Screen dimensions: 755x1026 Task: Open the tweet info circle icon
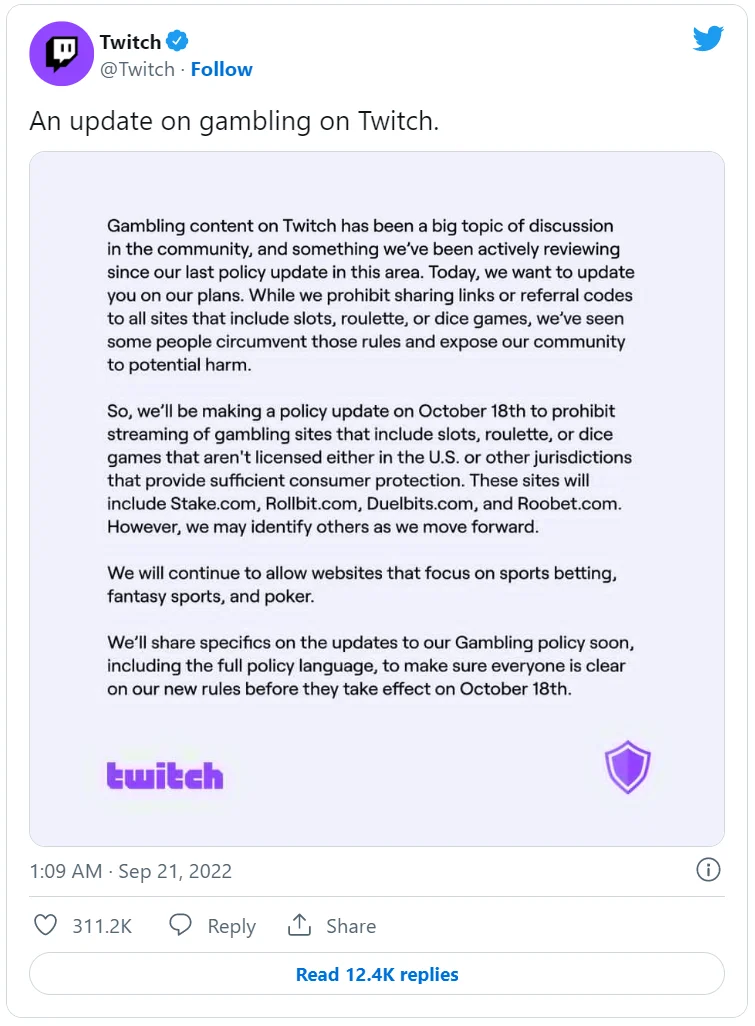708,870
